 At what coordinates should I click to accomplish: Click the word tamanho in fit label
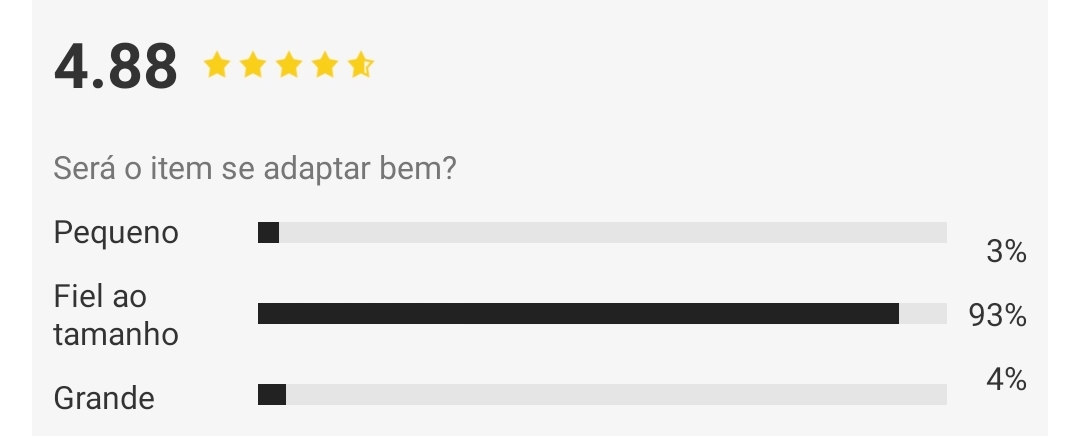116,335
